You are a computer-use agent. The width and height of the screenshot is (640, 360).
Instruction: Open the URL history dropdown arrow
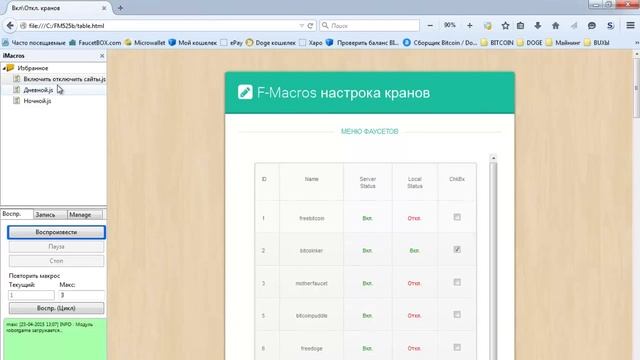[301, 26]
